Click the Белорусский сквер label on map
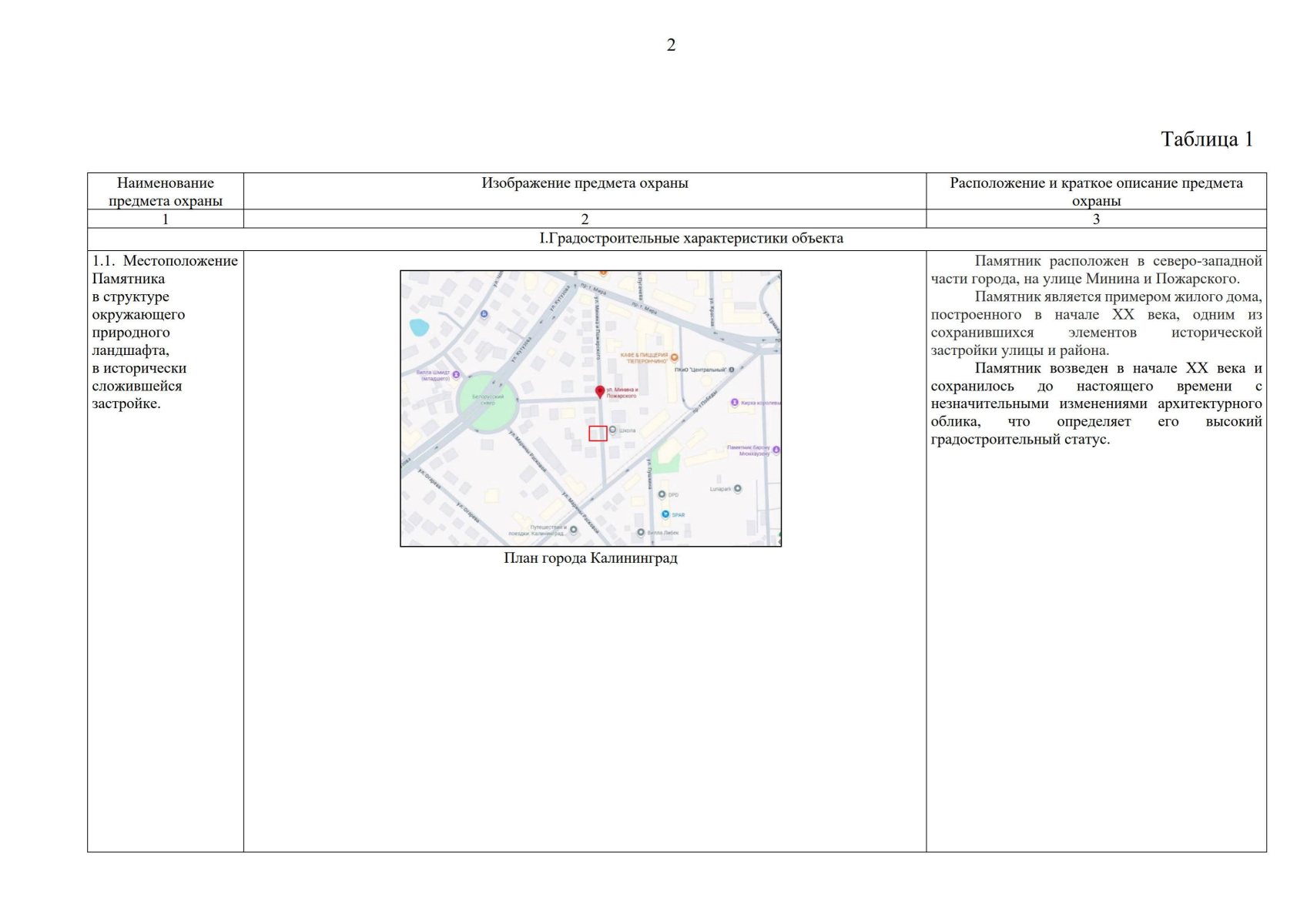This screenshot has width=1307, height=924. click(x=488, y=399)
